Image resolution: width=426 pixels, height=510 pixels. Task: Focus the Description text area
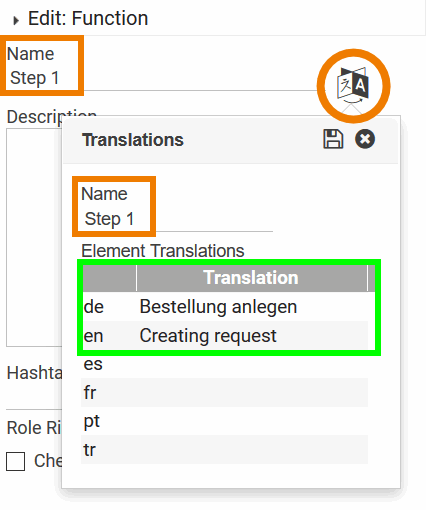pos(34,237)
